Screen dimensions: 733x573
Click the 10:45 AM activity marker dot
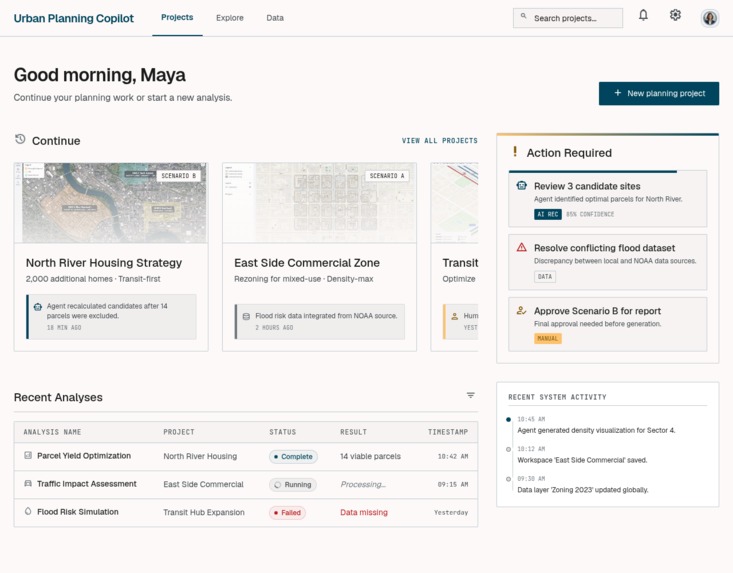click(x=509, y=419)
